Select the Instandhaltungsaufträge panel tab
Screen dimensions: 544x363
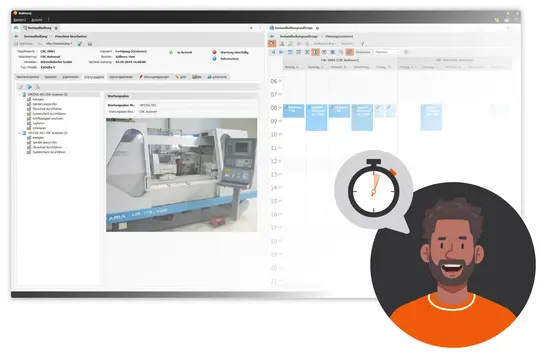(294, 28)
